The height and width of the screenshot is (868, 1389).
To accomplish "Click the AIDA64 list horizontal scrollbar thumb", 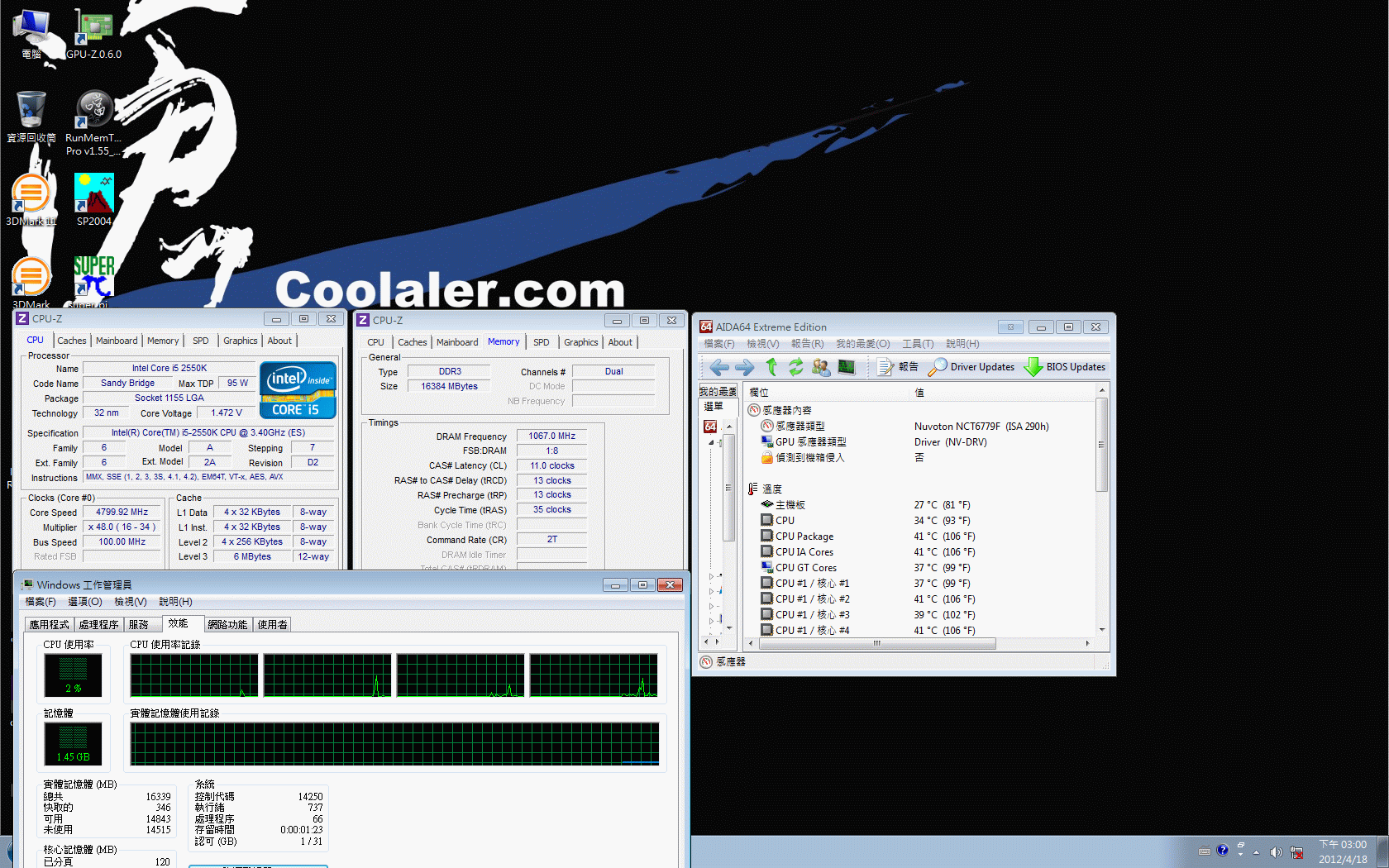I will (x=877, y=643).
